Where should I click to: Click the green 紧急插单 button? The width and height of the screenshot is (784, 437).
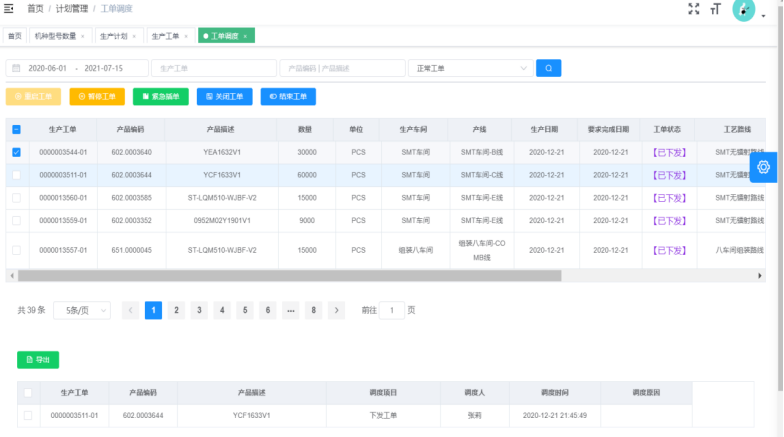pos(161,97)
